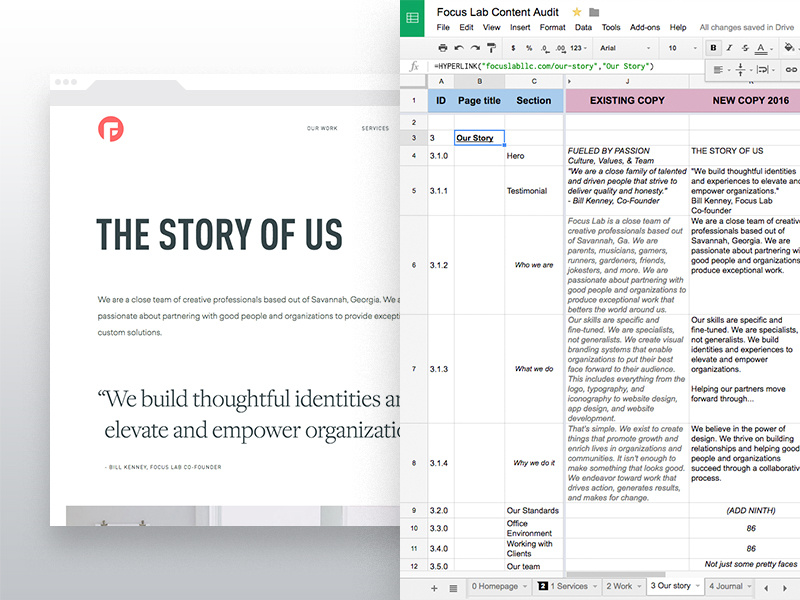The height and width of the screenshot is (600, 800).
Task: Switch to the '1 Services' sheet tab
Action: (x=567, y=586)
